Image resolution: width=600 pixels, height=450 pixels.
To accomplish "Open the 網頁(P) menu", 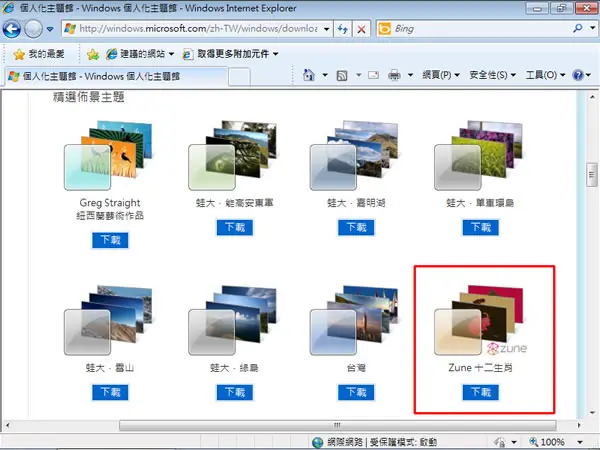I will click(x=441, y=75).
